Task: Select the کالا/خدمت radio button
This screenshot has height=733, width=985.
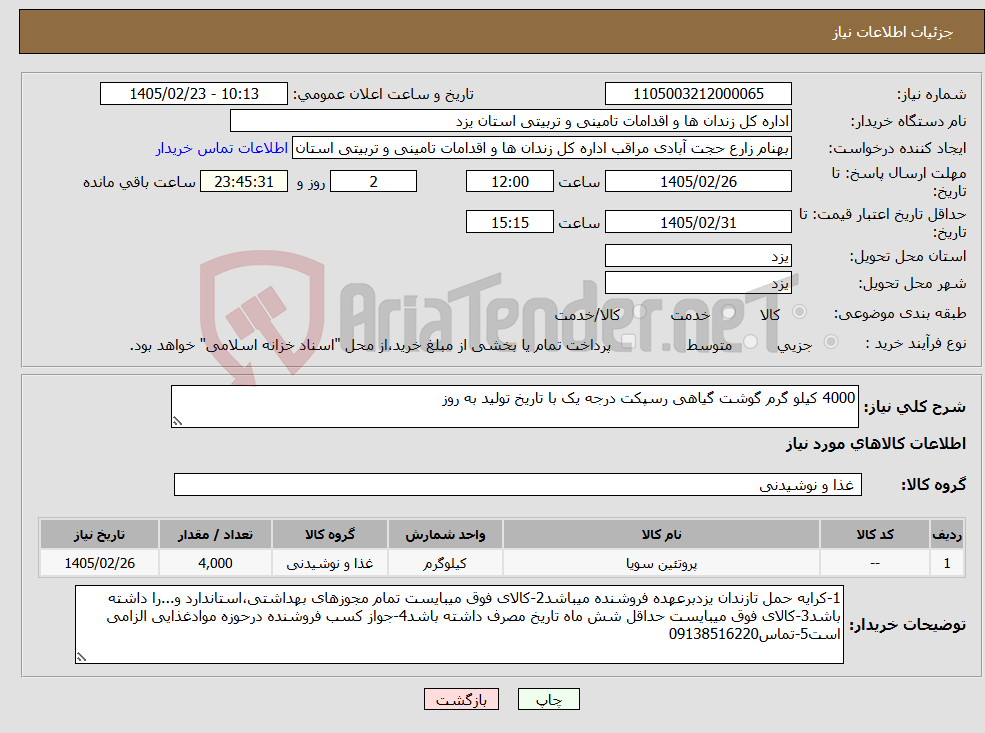Action: tap(640, 312)
